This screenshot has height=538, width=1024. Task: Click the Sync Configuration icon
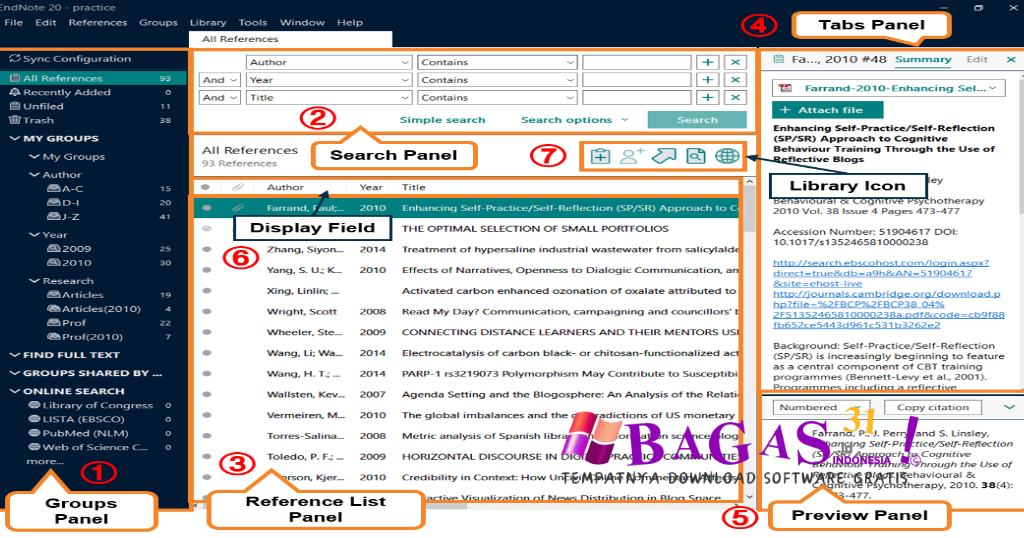pos(14,59)
